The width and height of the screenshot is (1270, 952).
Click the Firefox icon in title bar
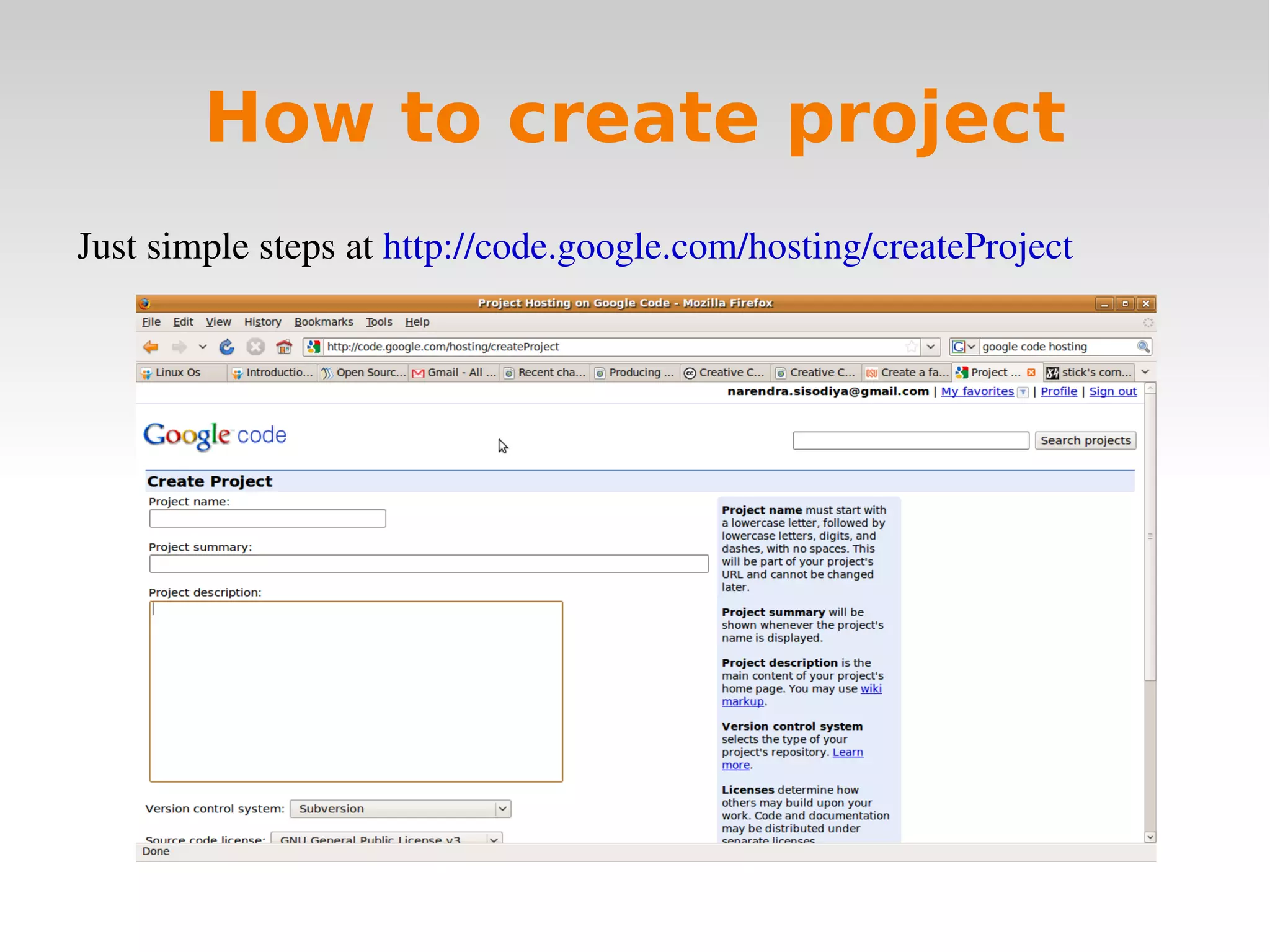point(144,303)
